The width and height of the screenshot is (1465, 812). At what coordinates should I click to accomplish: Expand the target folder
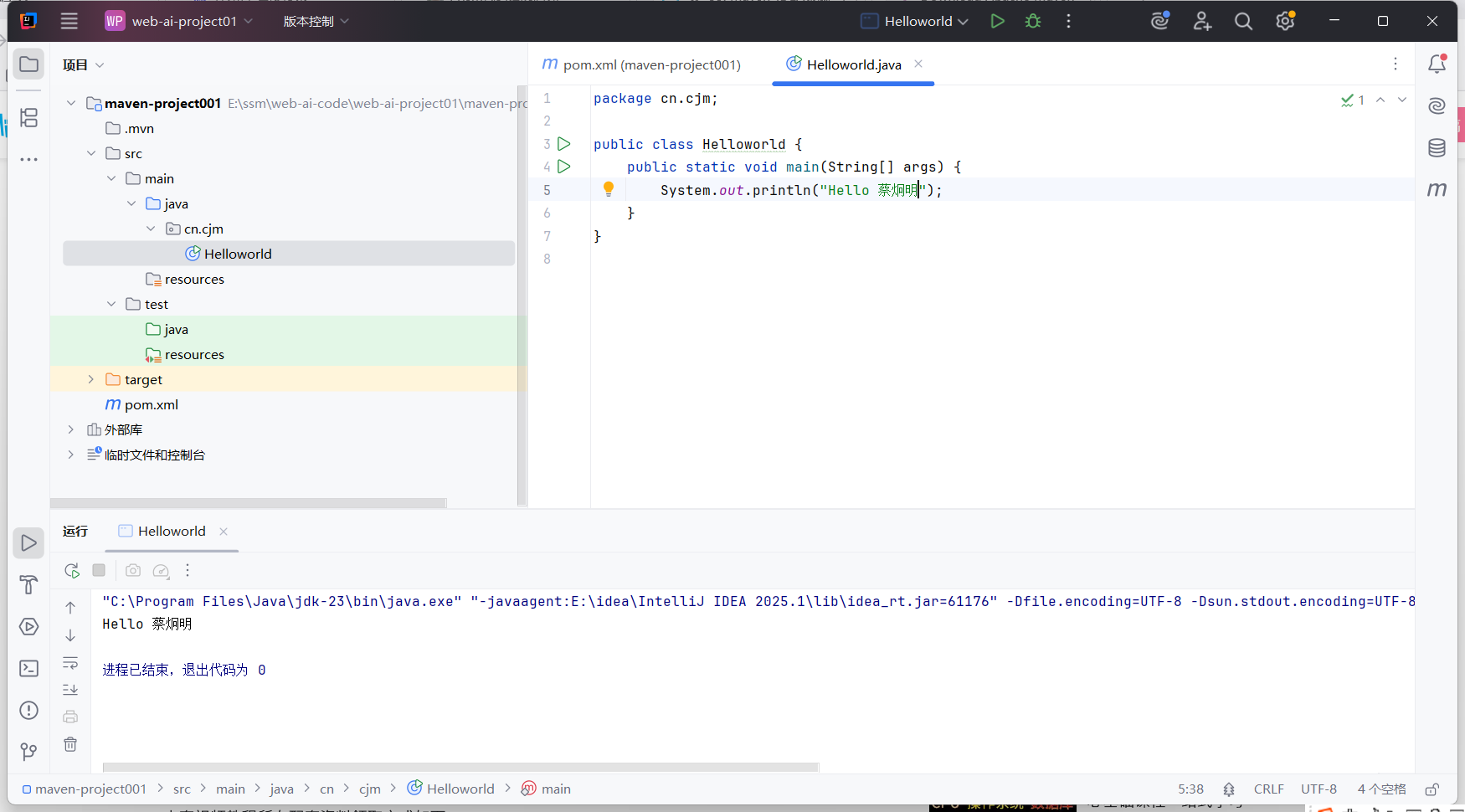coord(91,379)
